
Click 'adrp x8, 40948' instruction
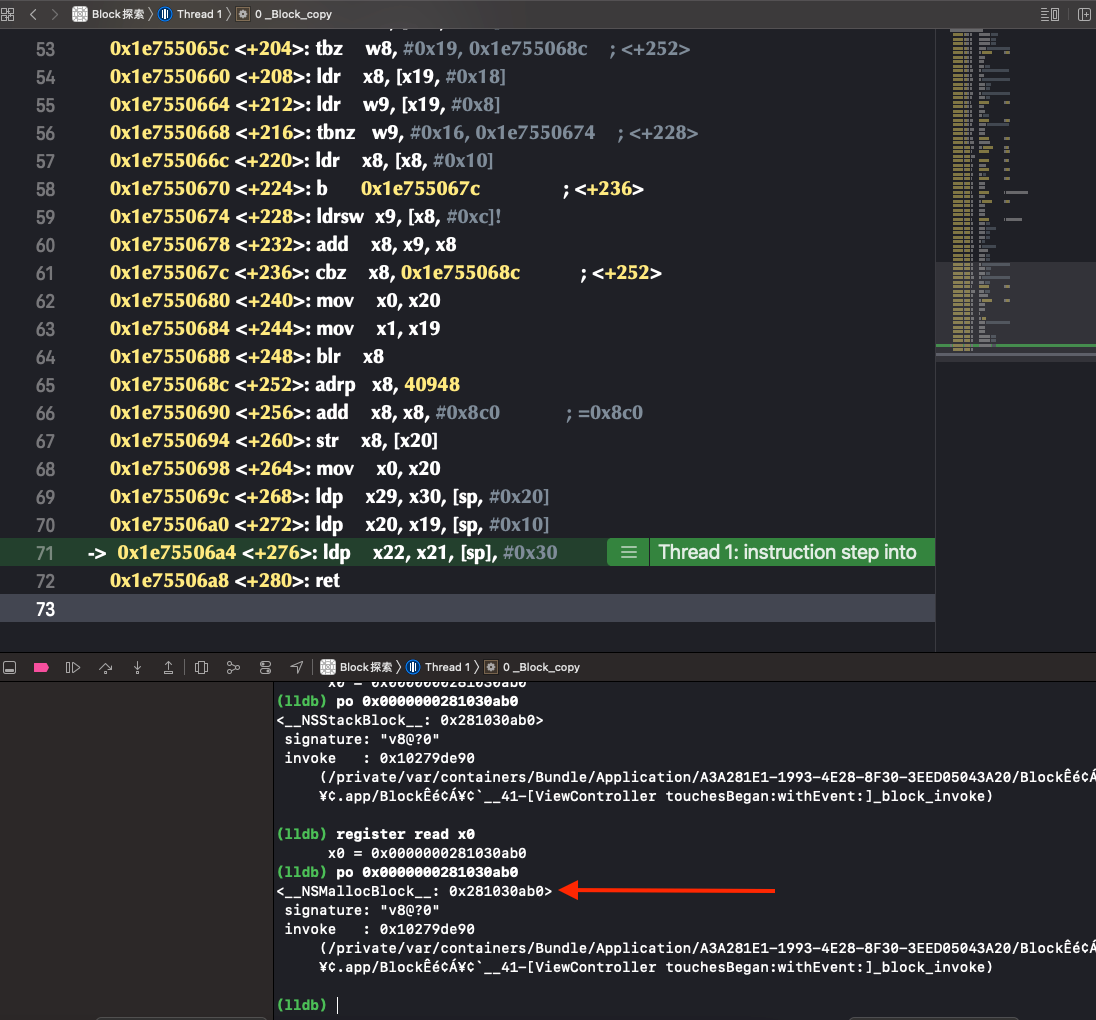(x=388, y=385)
